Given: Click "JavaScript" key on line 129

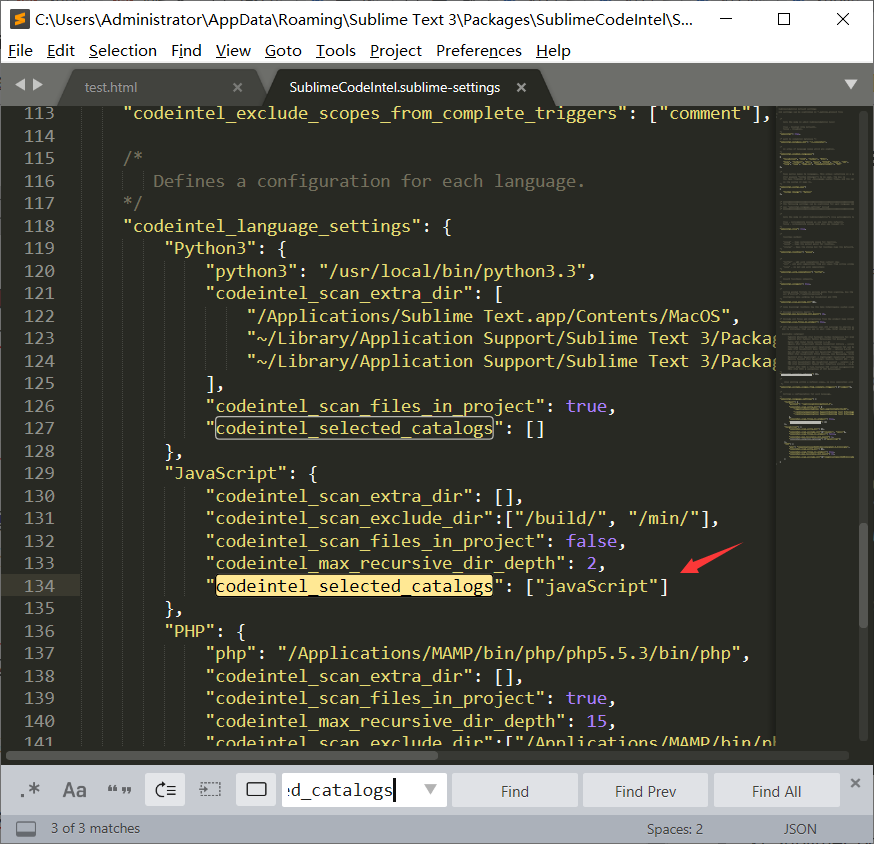Looking at the screenshot, I should 225,473.
